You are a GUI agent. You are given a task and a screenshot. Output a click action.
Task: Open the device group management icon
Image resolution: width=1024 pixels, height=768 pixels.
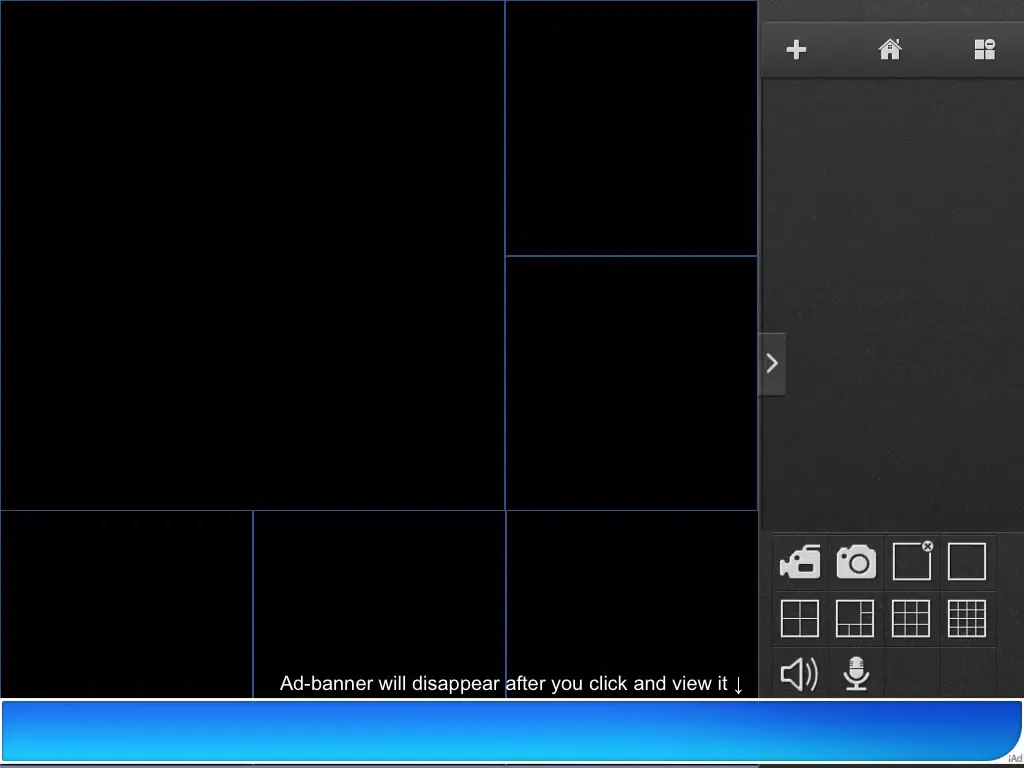985,49
